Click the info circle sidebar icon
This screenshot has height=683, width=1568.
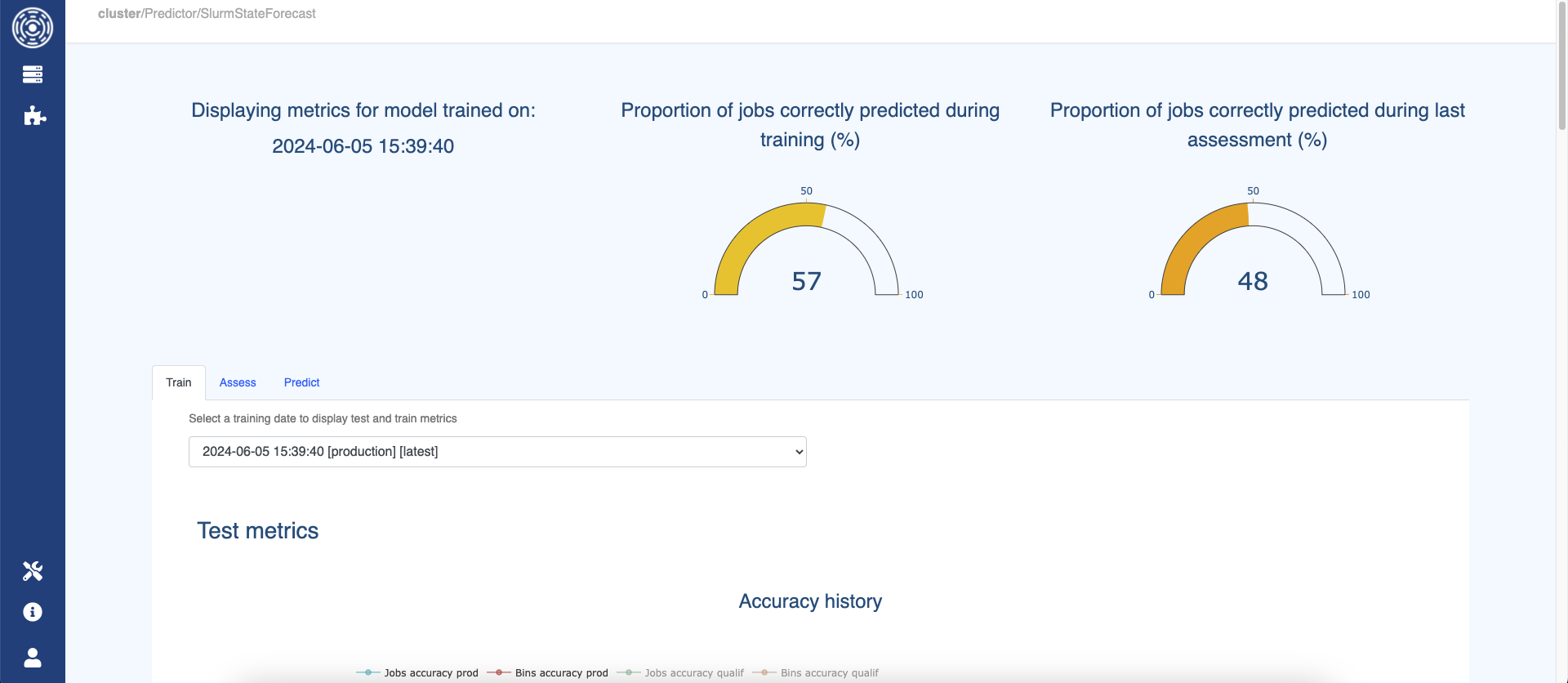point(33,612)
